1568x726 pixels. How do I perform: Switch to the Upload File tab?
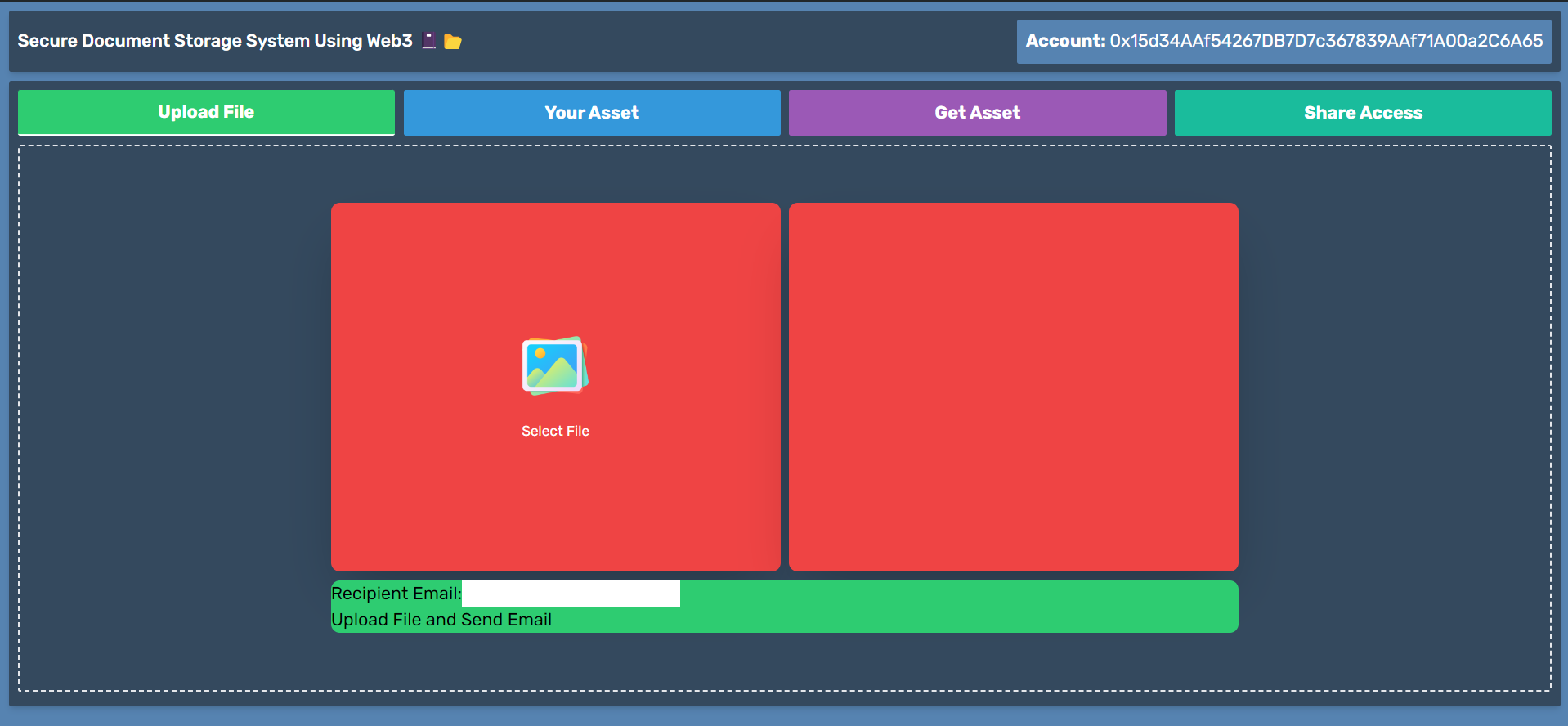tap(206, 112)
